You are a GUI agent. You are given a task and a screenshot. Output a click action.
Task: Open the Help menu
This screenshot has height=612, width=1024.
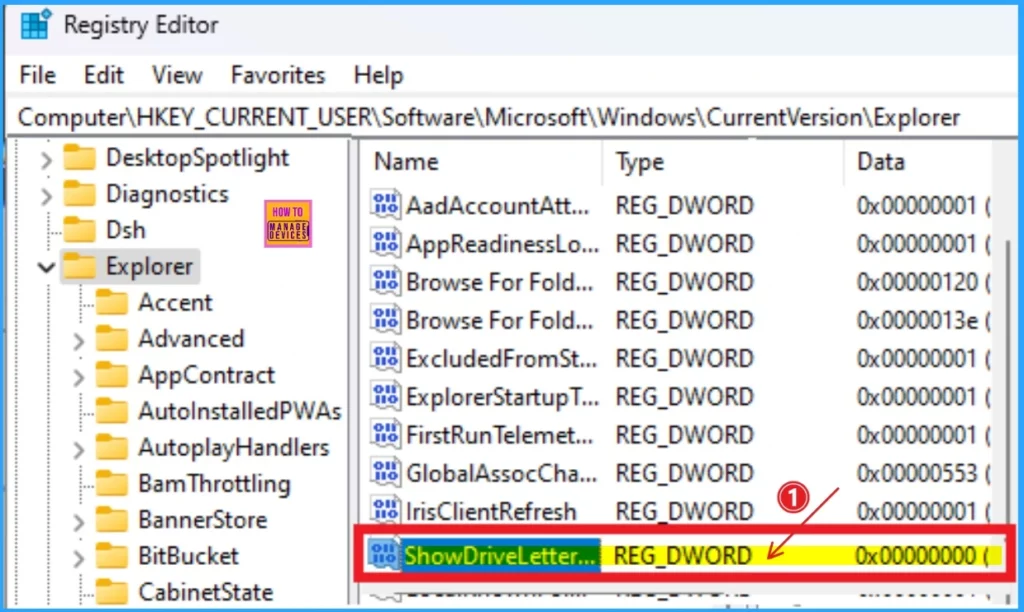pyautogui.click(x=378, y=75)
